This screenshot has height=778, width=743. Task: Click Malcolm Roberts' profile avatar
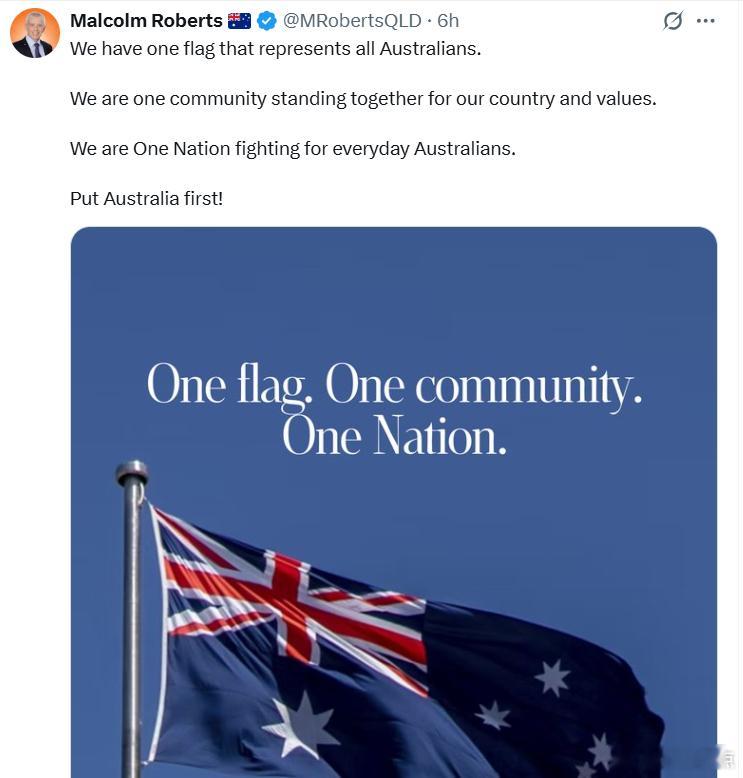35,33
